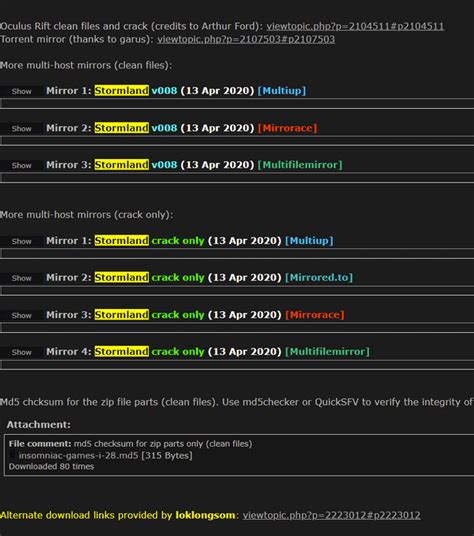The image size is (474, 536).
Task: Click the [Multiup] label in crack only Mirror 1
Action: 309,241
